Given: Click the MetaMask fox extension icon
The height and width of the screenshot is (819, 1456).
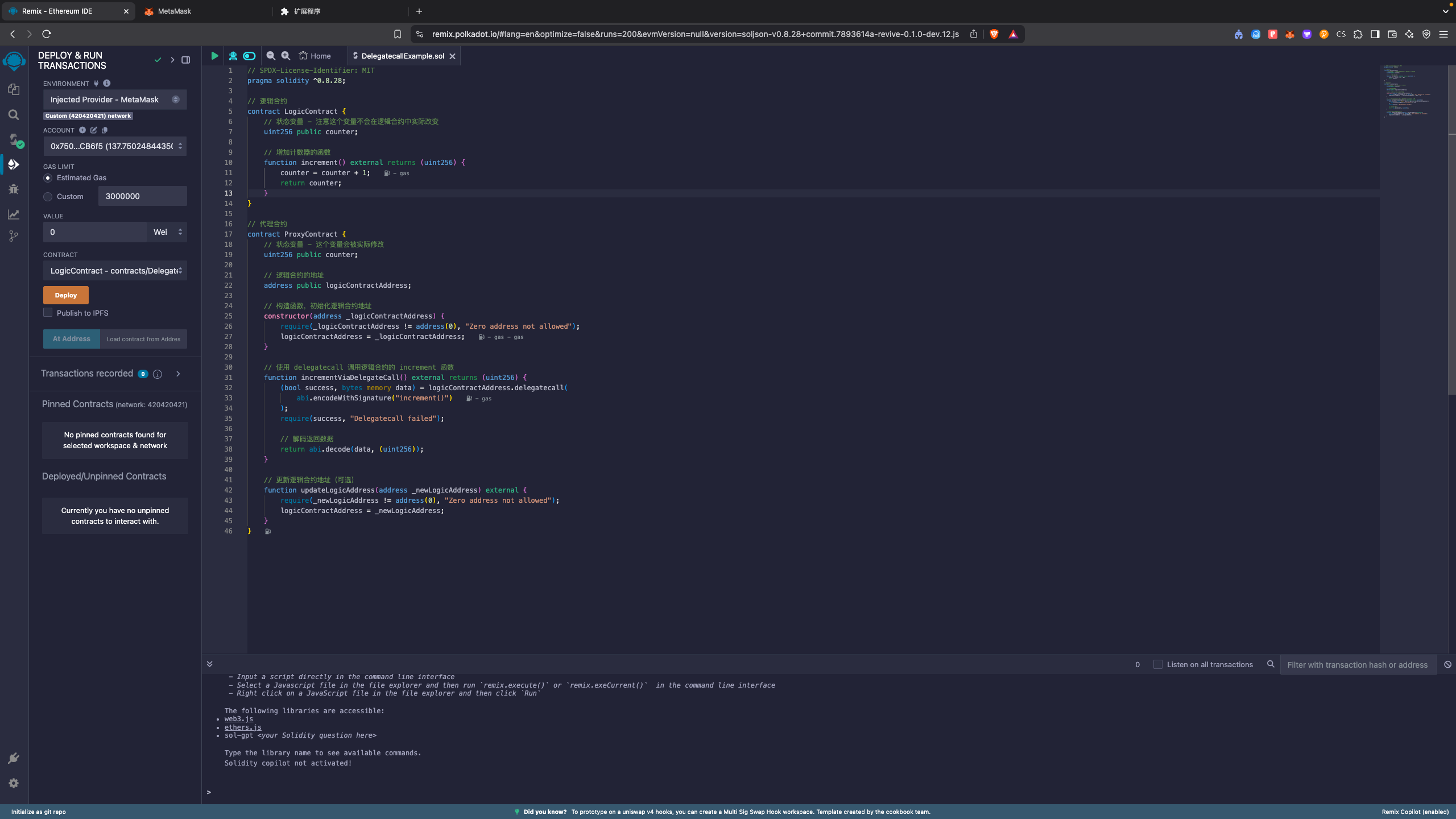Looking at the screenshot, I should click(x=1290, y=34).
